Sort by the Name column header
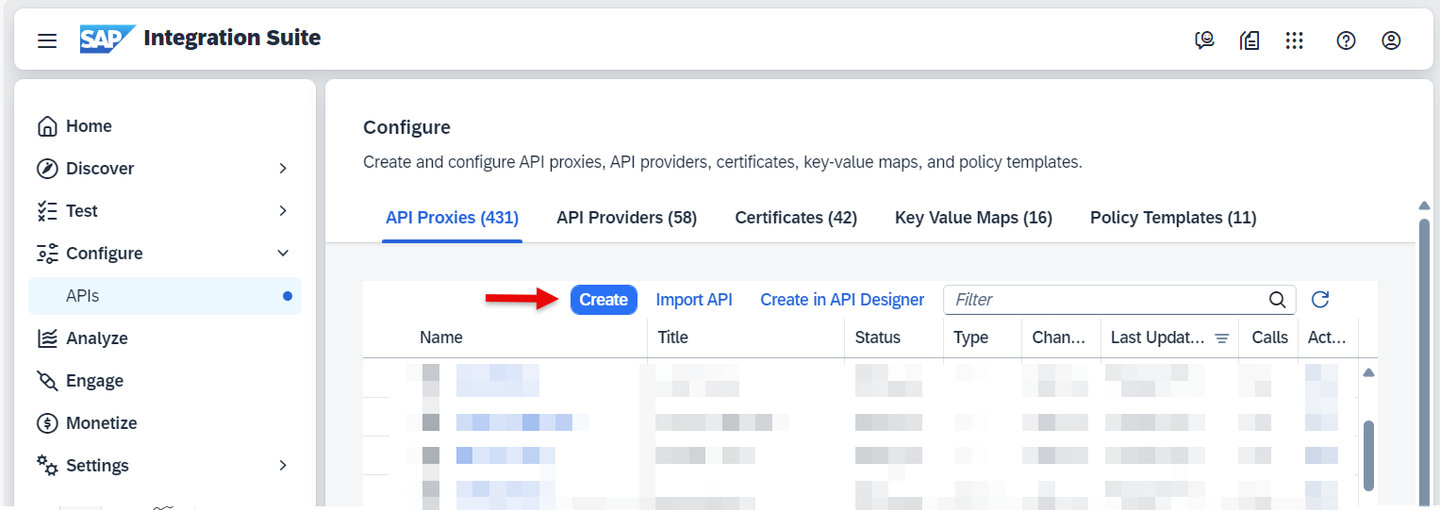The height and width of the screenshot is (510, 1440). coord(441,338)
